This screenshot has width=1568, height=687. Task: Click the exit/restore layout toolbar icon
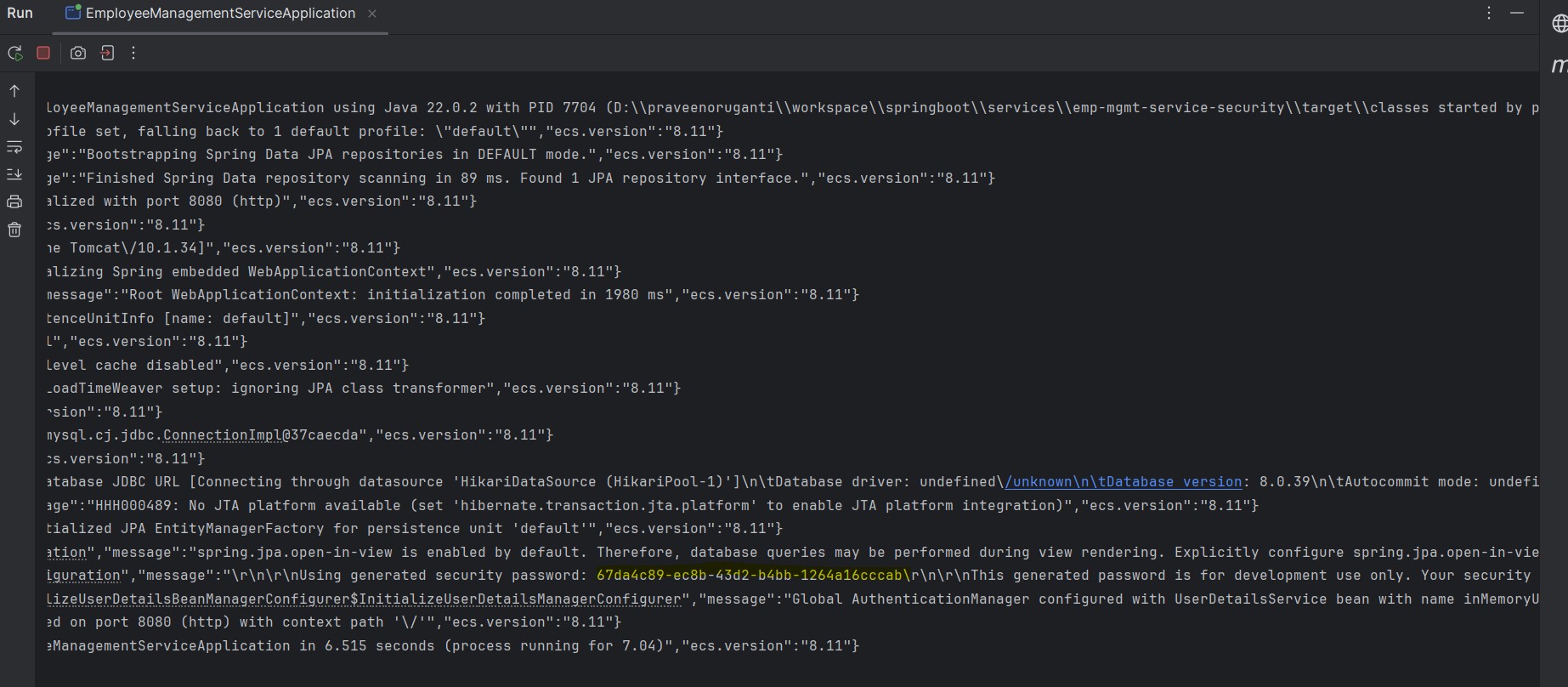click(107, 53)
